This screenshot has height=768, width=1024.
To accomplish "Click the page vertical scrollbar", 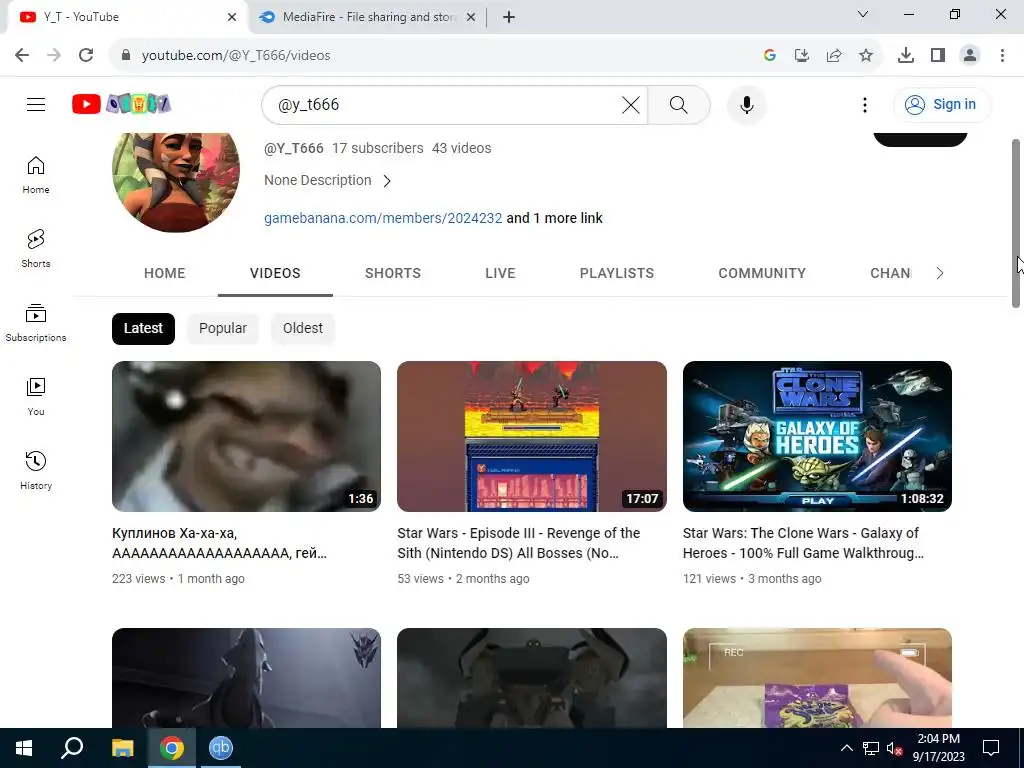I will [1016, 223].
